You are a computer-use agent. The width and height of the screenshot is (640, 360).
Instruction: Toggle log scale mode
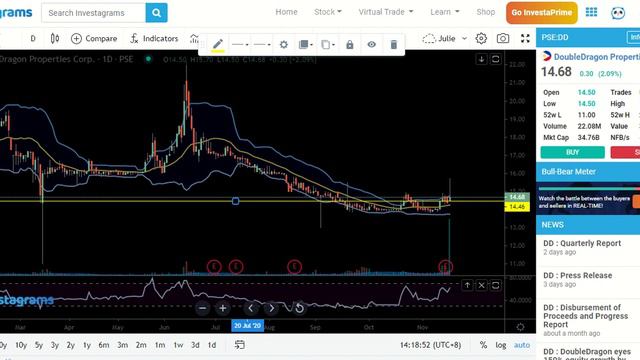click(x=501, y=345)
